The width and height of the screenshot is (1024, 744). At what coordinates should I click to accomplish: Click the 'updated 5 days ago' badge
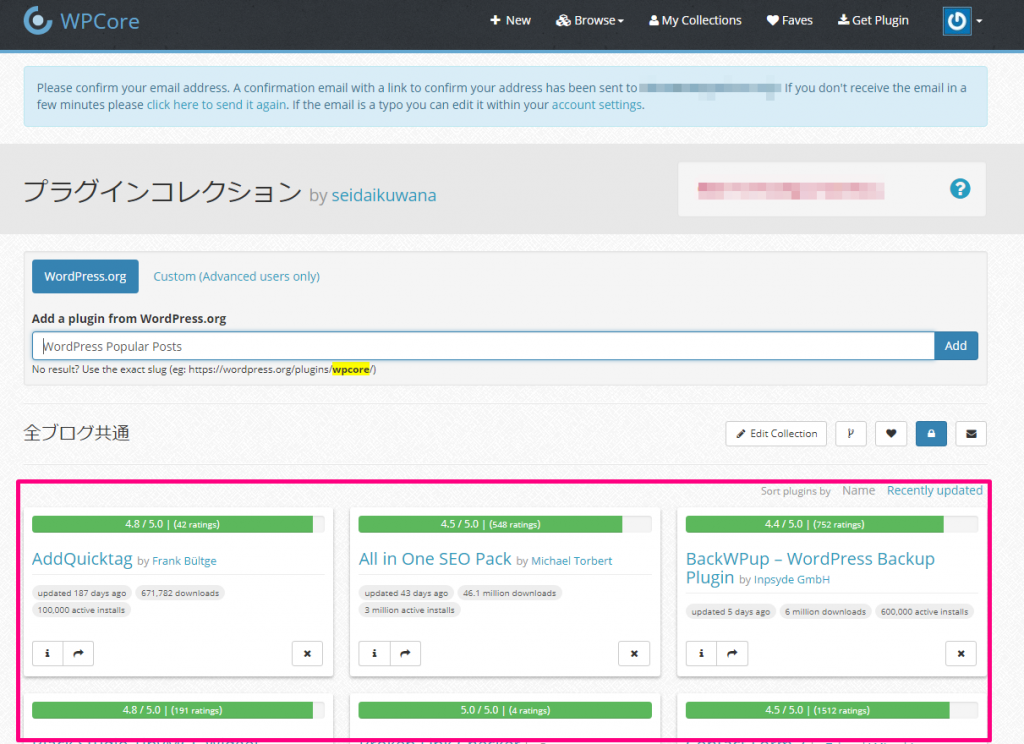tap(730, 612)
